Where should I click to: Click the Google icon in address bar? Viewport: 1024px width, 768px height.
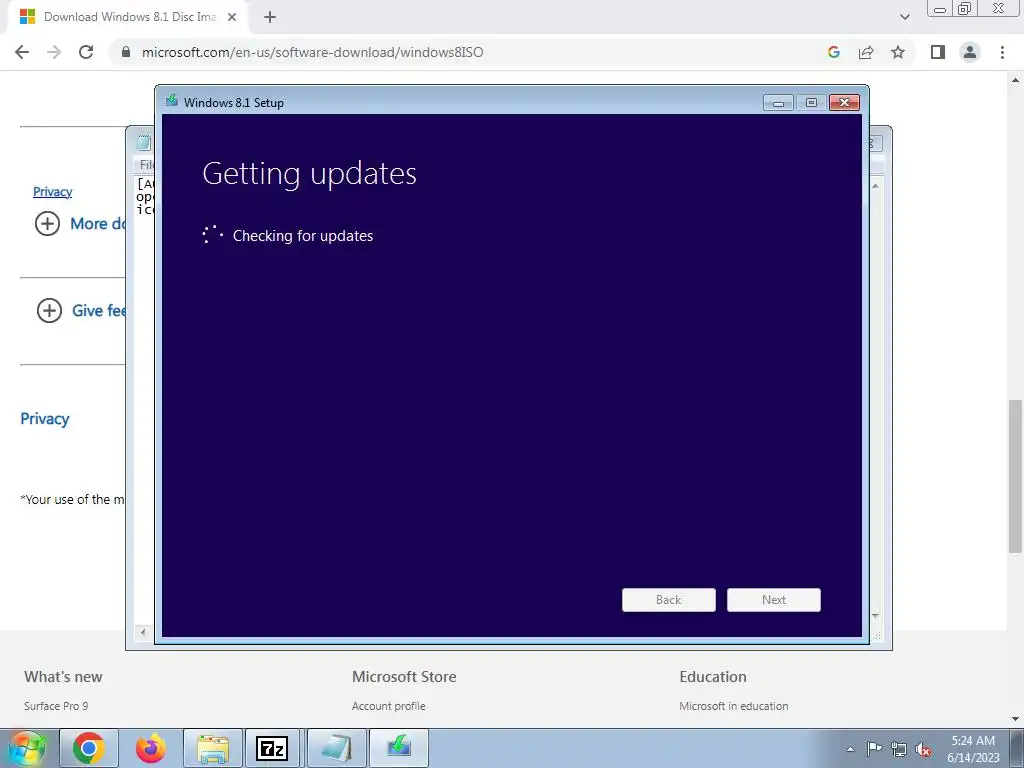(833, 52)
